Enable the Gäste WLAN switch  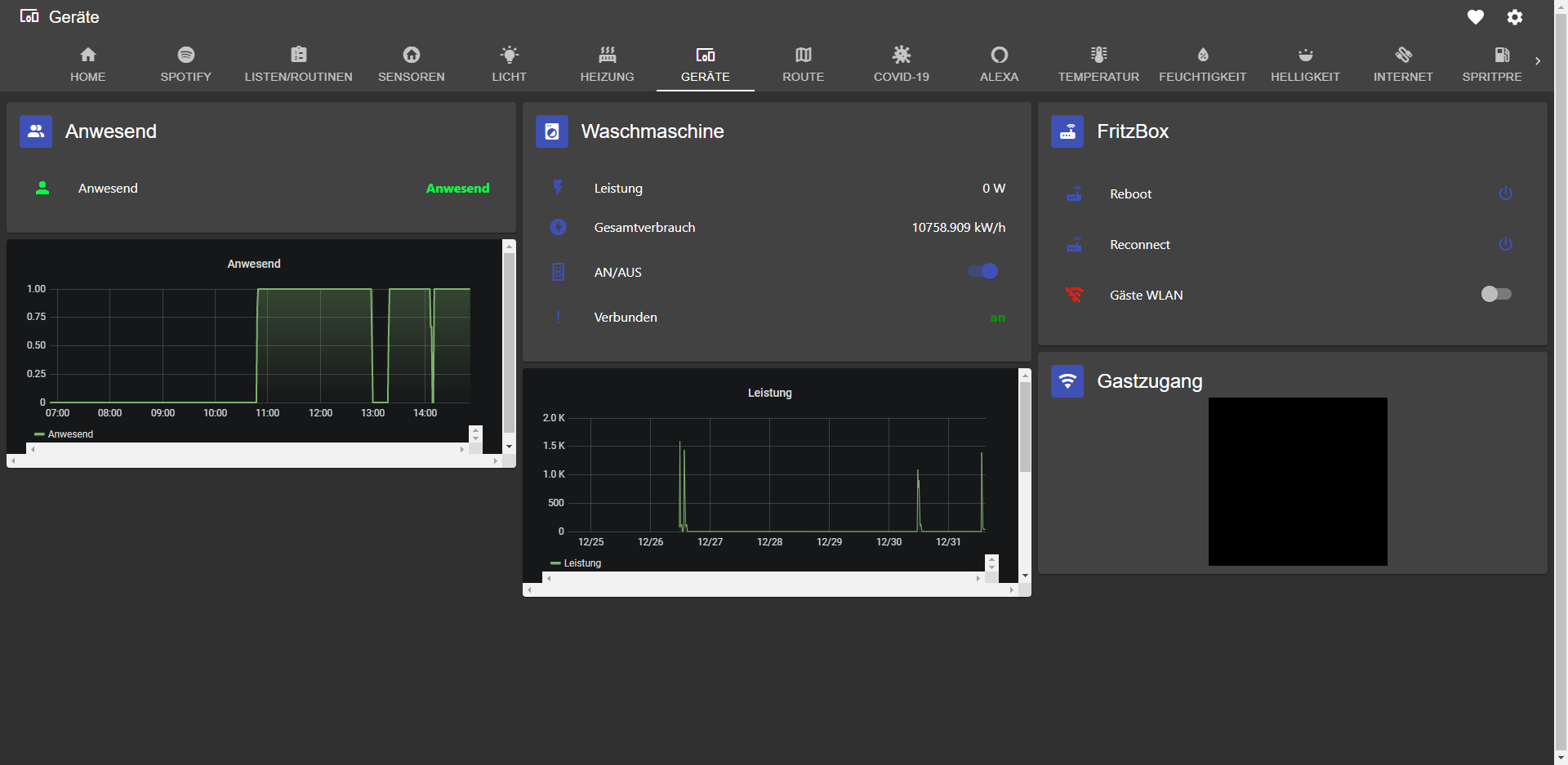click(x=1496, y=294)
